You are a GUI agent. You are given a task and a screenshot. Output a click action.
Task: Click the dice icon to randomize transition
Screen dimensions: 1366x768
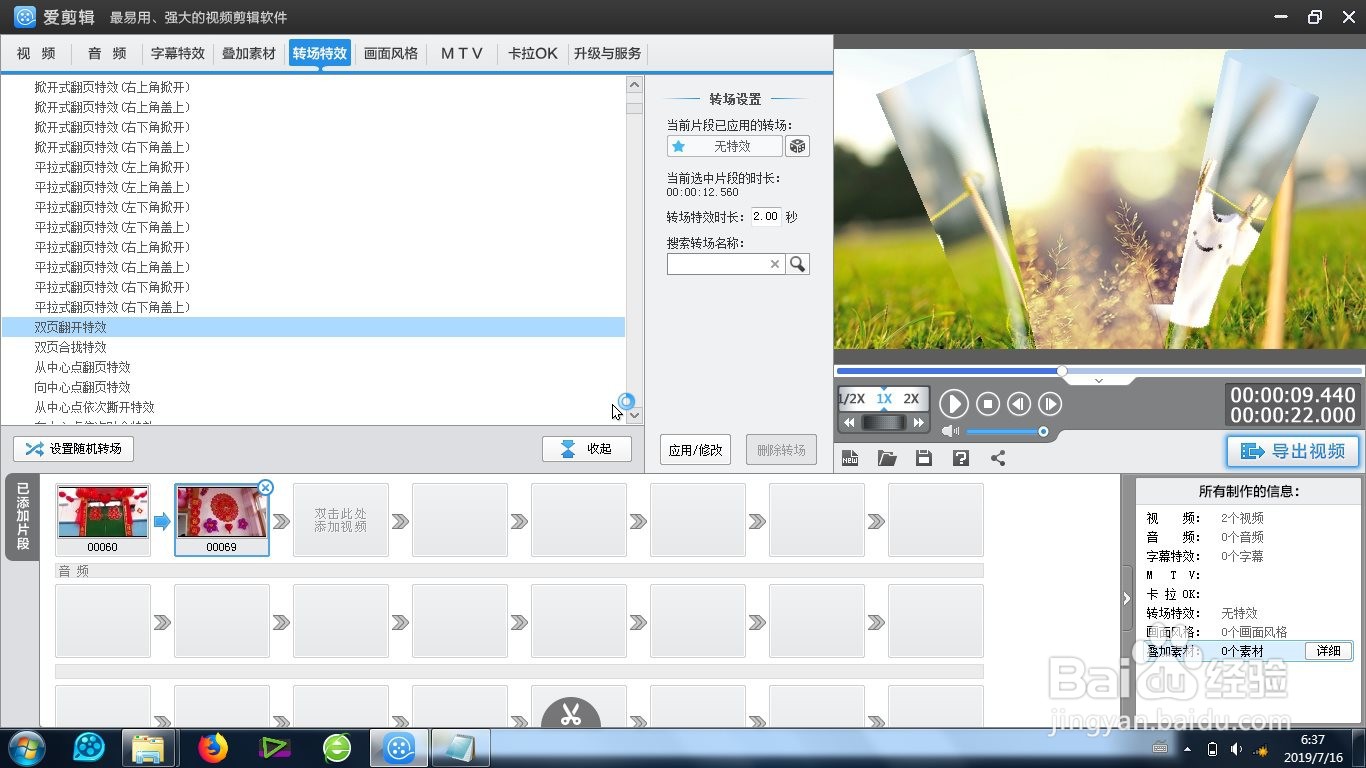(797, 146)
